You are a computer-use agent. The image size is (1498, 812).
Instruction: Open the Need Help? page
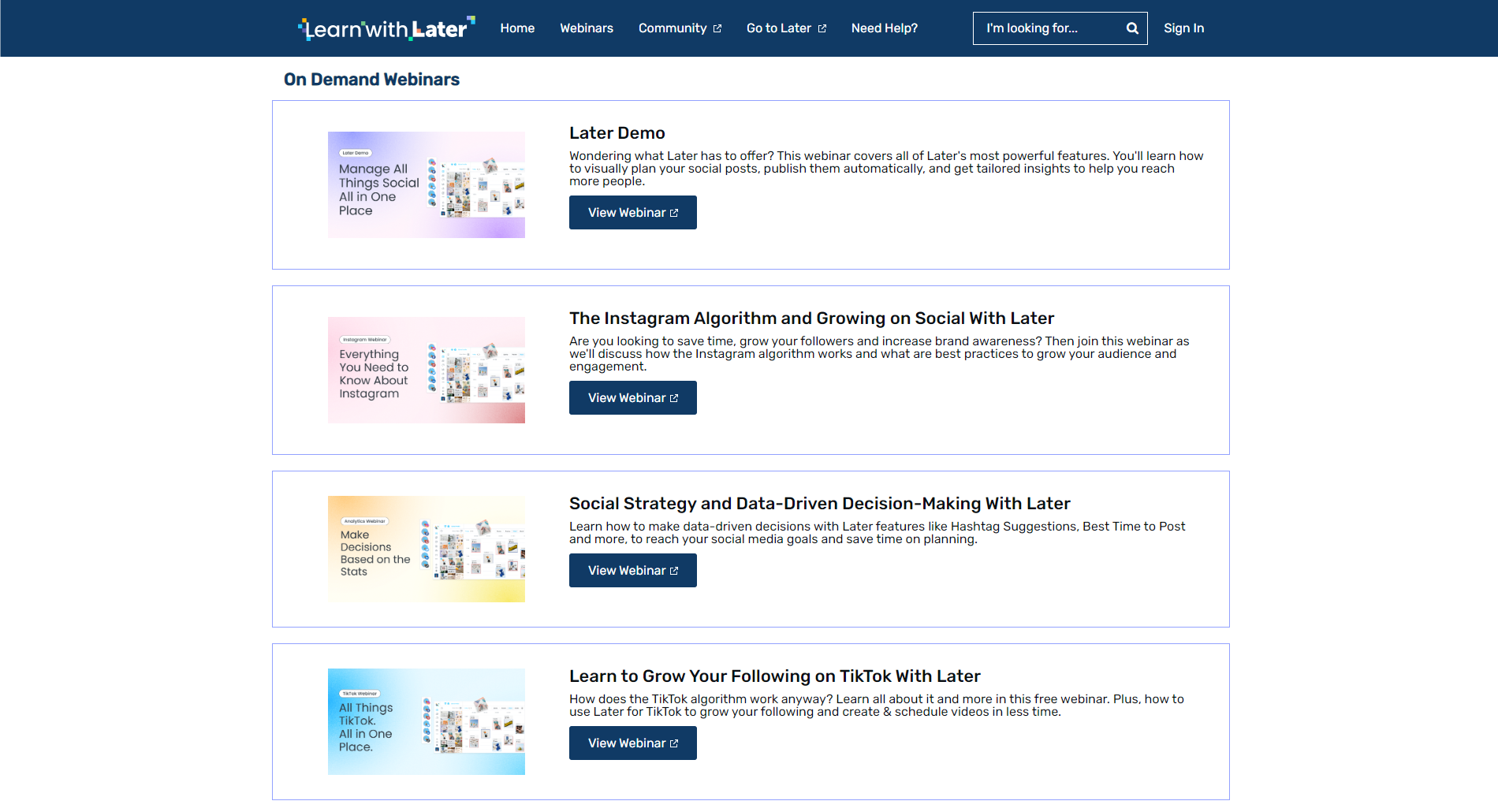click(x=884, y=28)
